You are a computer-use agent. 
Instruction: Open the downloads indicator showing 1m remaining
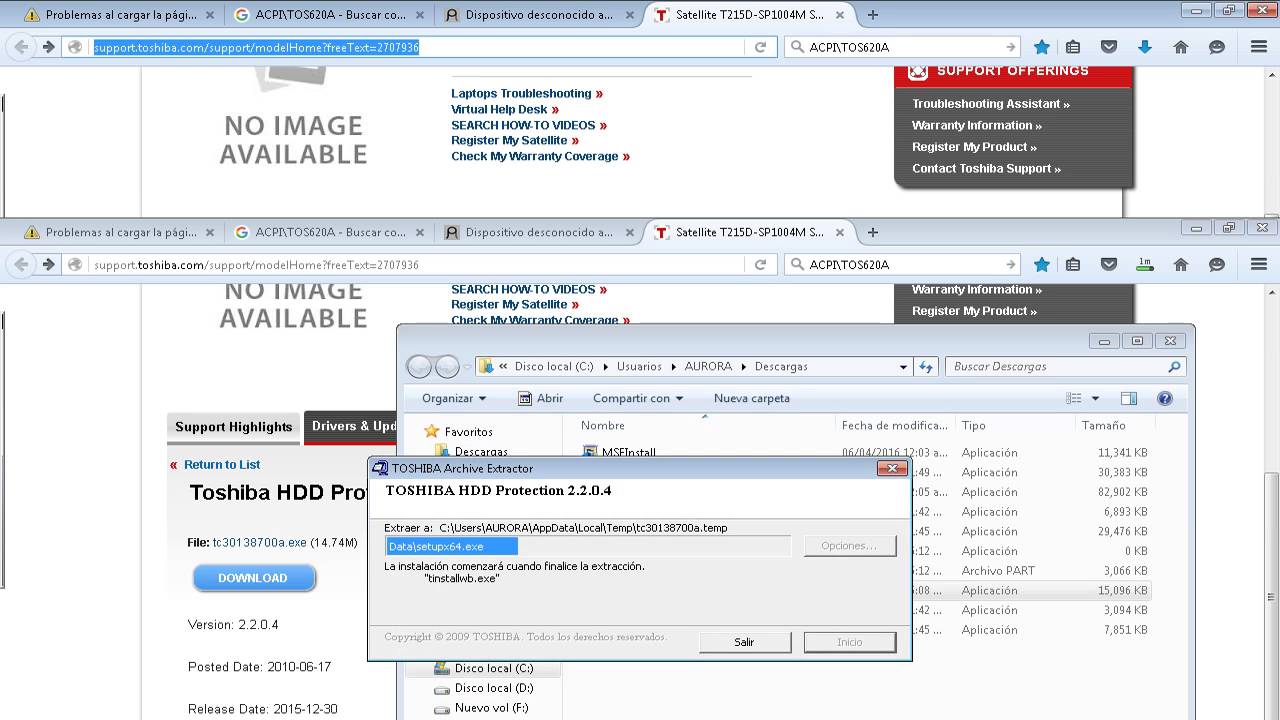(1145, 265)
